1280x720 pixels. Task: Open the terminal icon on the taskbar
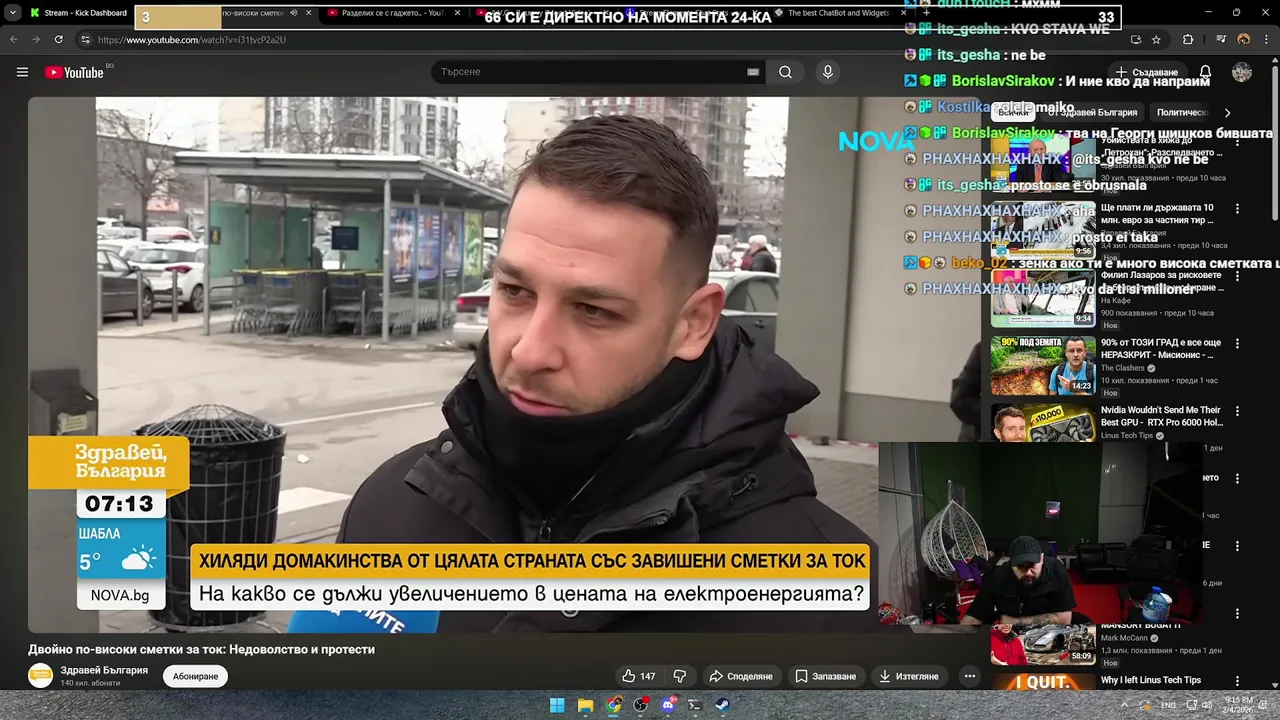695,705
